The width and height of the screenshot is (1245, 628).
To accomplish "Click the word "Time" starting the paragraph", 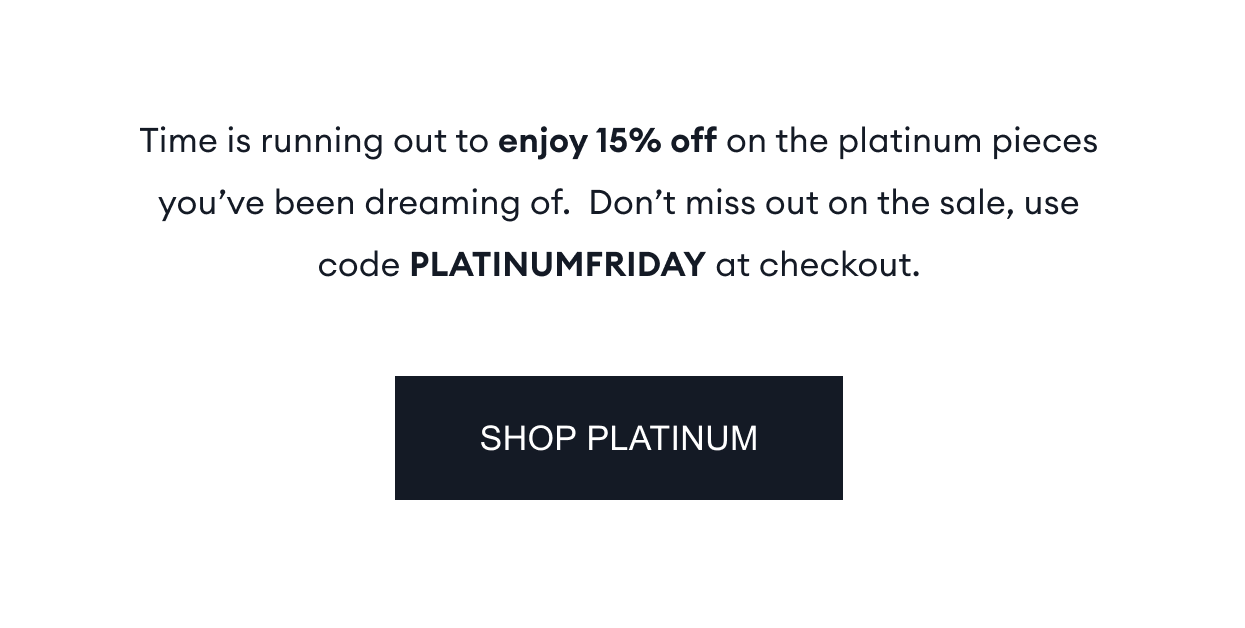I will [x=178, y=141].
